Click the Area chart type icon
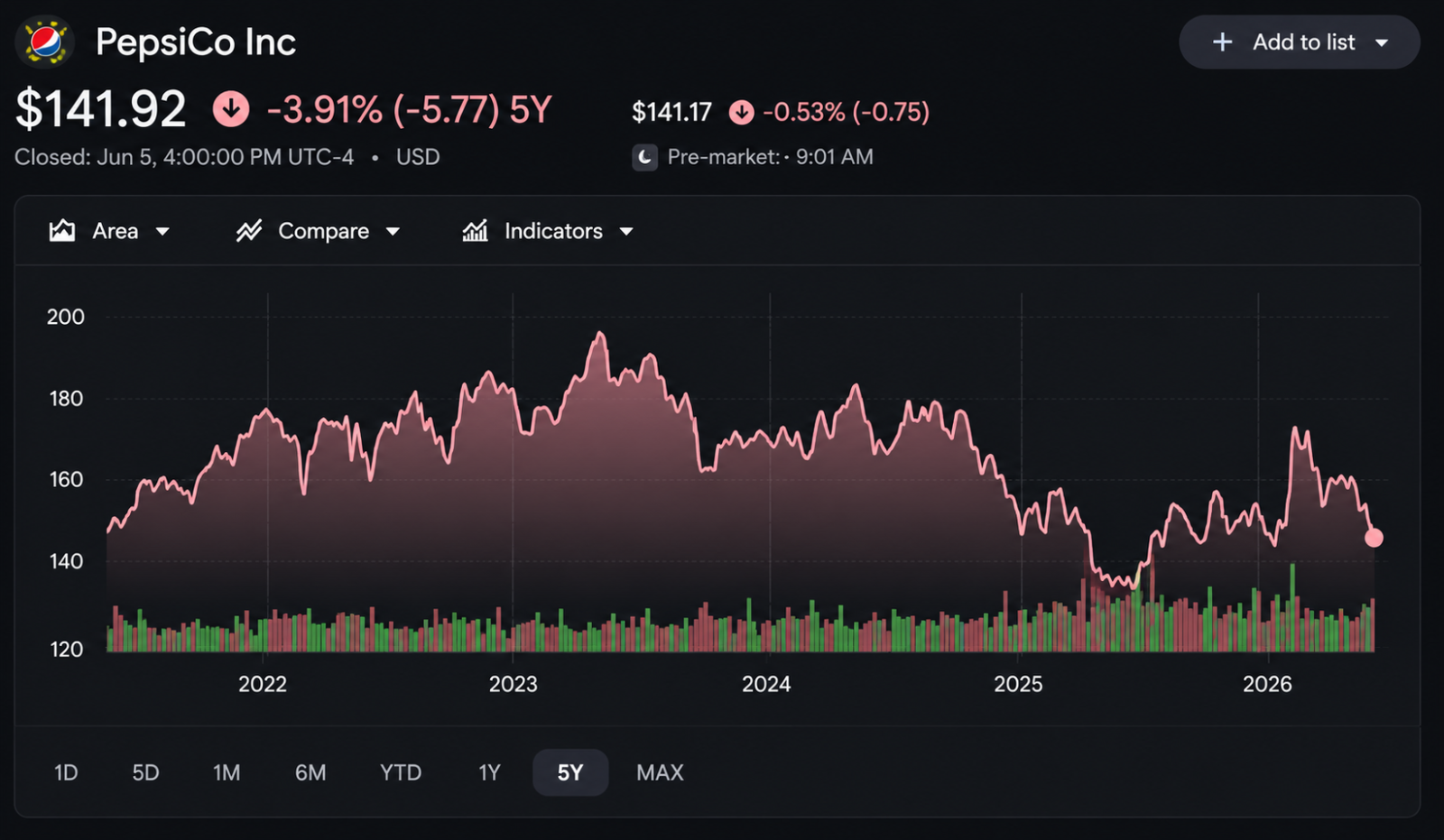The image size is (1444, 840). click(62, 231)
